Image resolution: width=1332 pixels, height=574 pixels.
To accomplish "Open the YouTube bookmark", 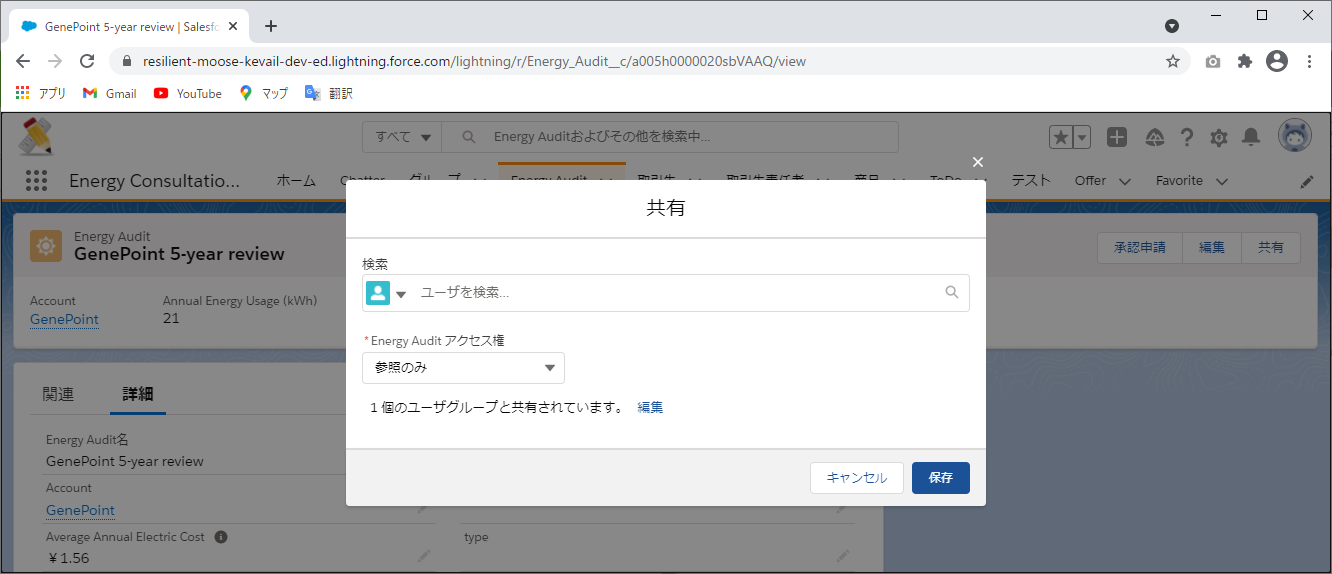I will tap(188, 93).
